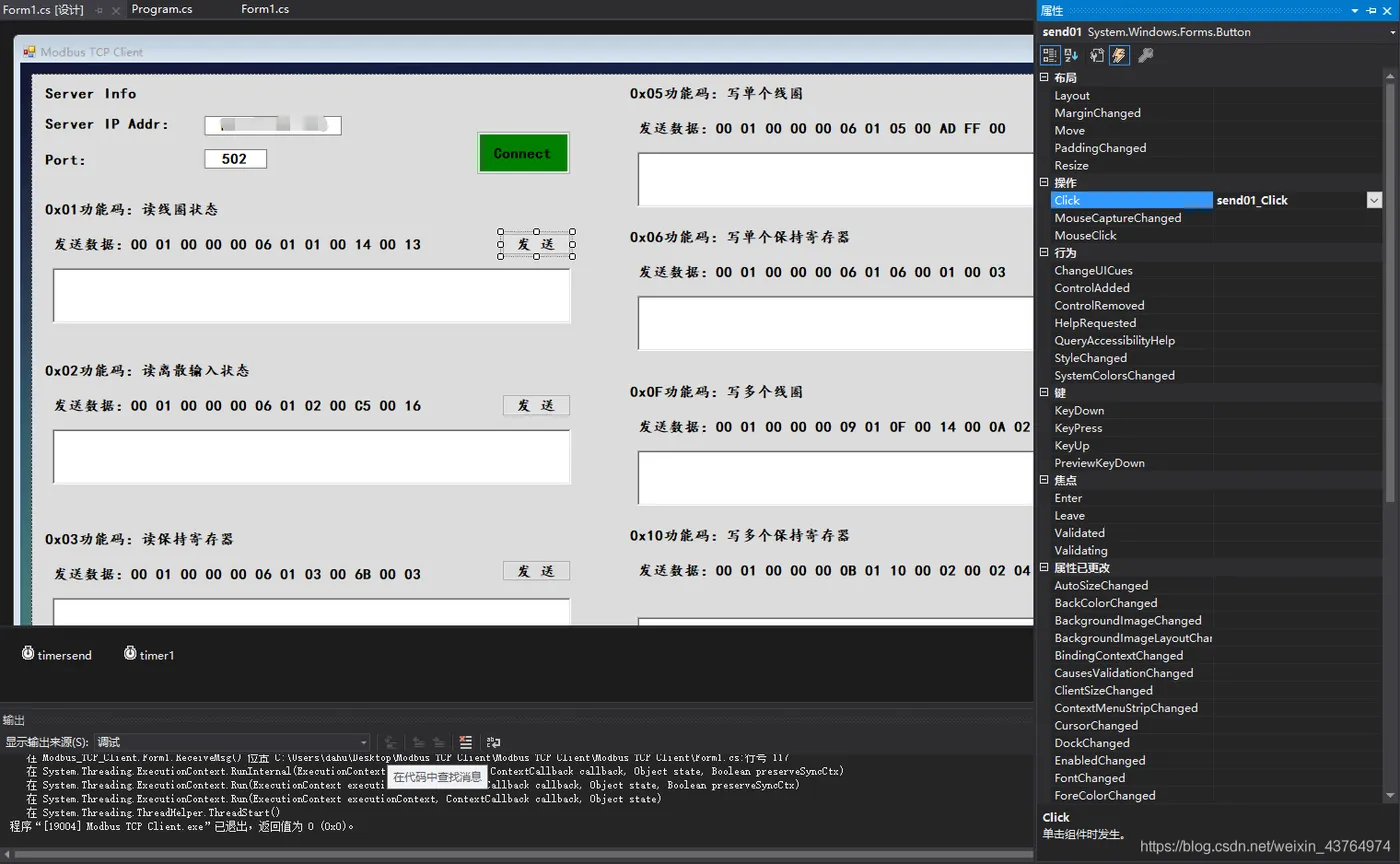
Task: Select the EnabledChanged event row
Action: [x=1216, y=760]
